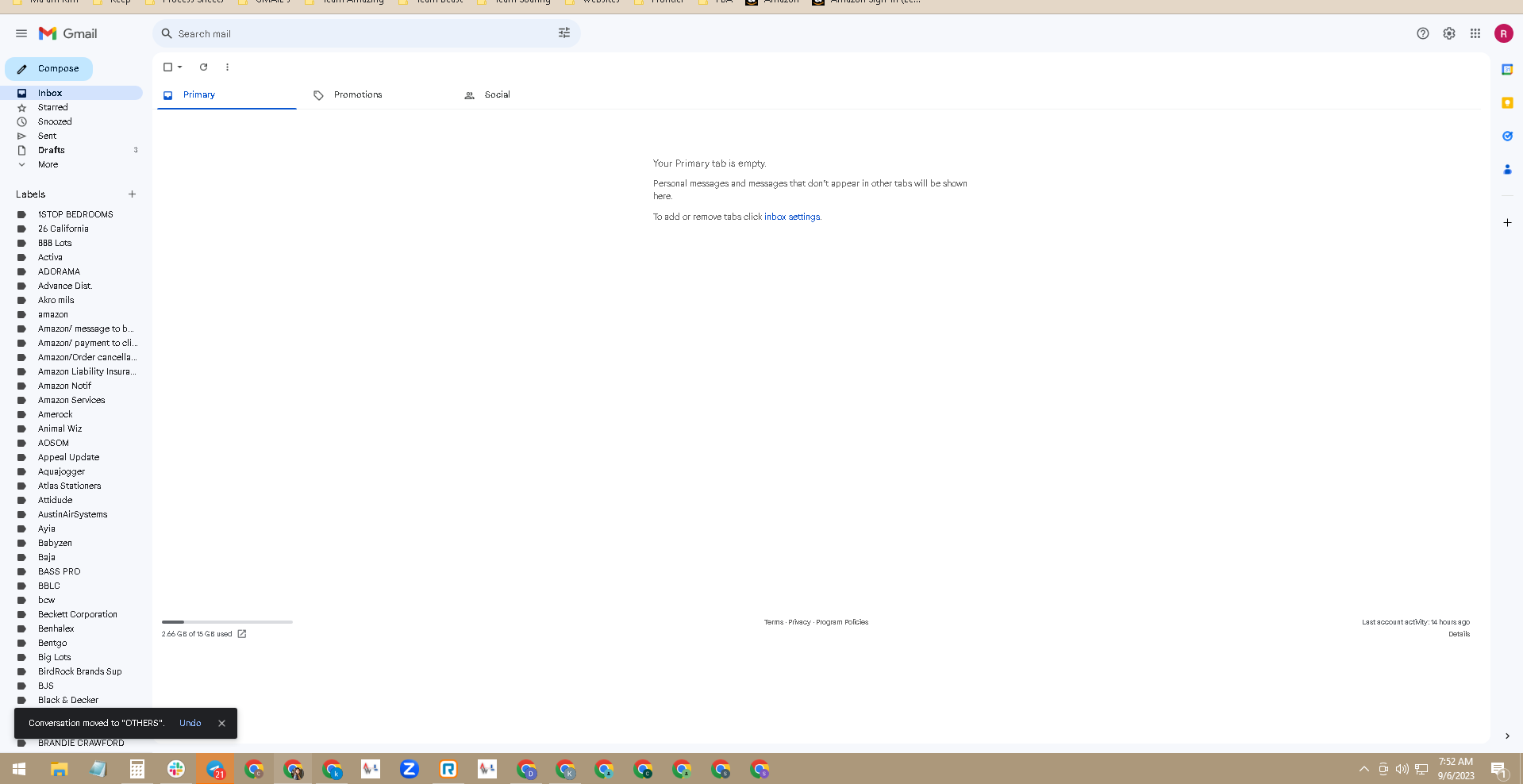Open the Animal Wiz label
This screenshot has height=784, width=1523.
click(60, 429)
